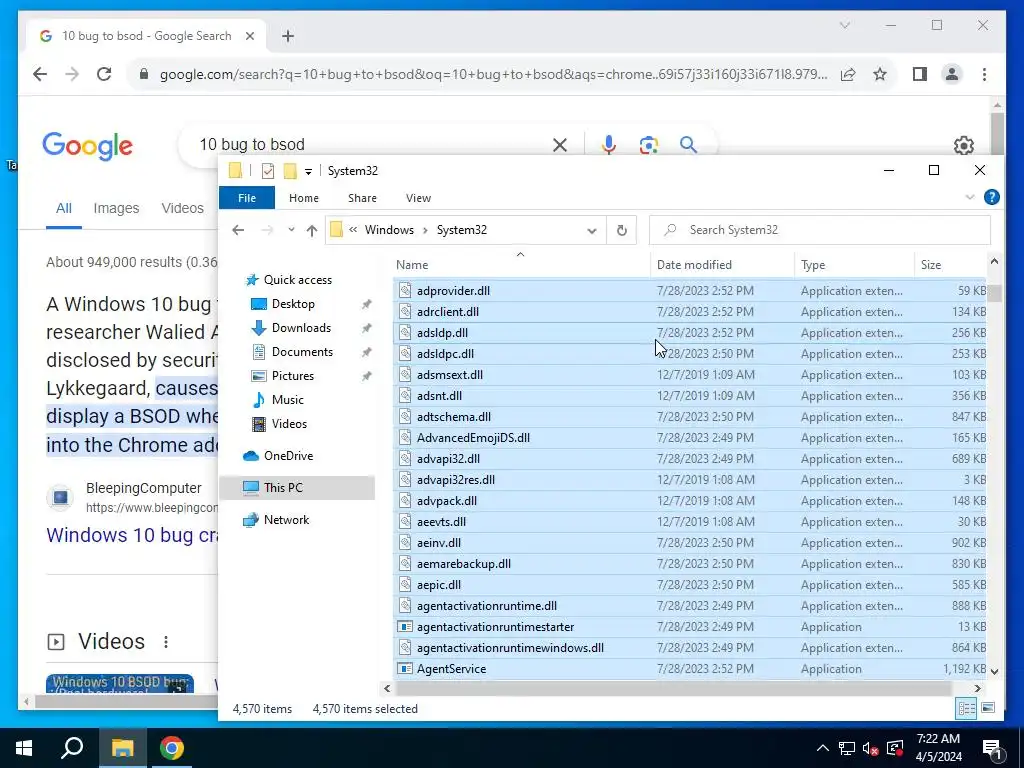Viewport: 1024px width, 768px height.
Task: Click Explorer New Folder quick access icon
Action: [x=290, y=171]
